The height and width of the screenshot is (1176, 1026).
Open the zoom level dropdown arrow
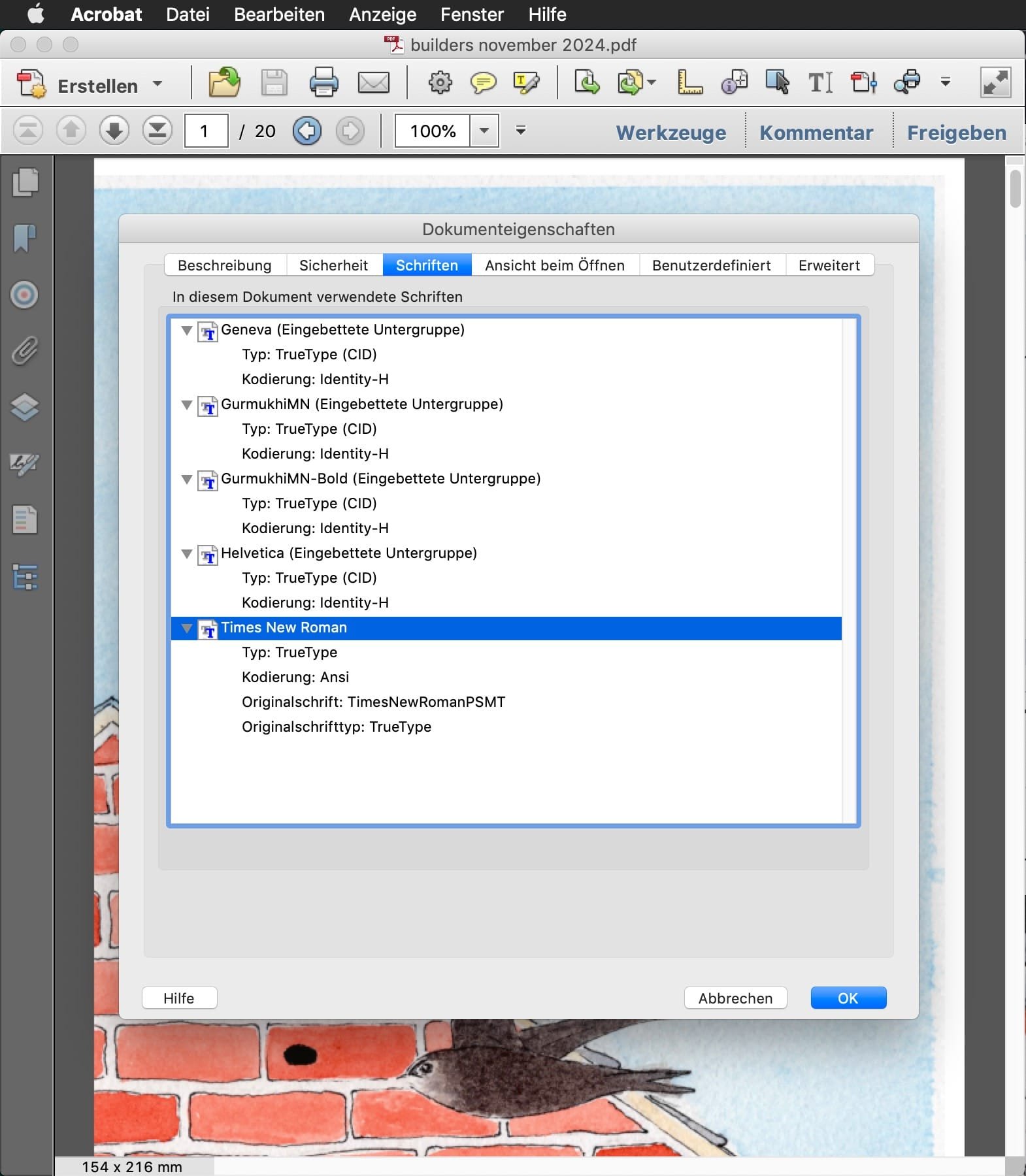484,131
